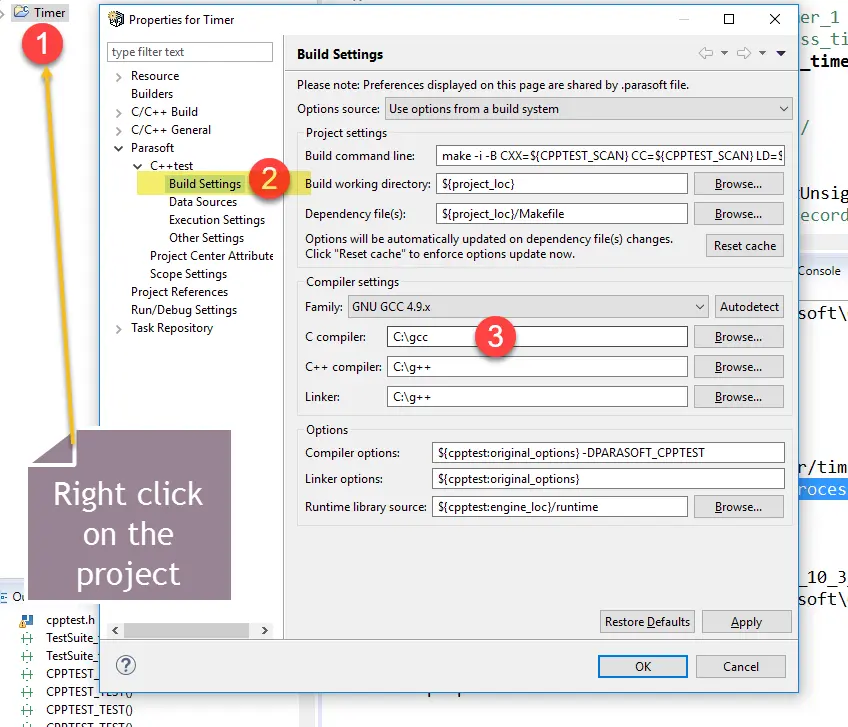Open Scope Settings page
This screenshot has height=727, width=848.
[188, 274]
